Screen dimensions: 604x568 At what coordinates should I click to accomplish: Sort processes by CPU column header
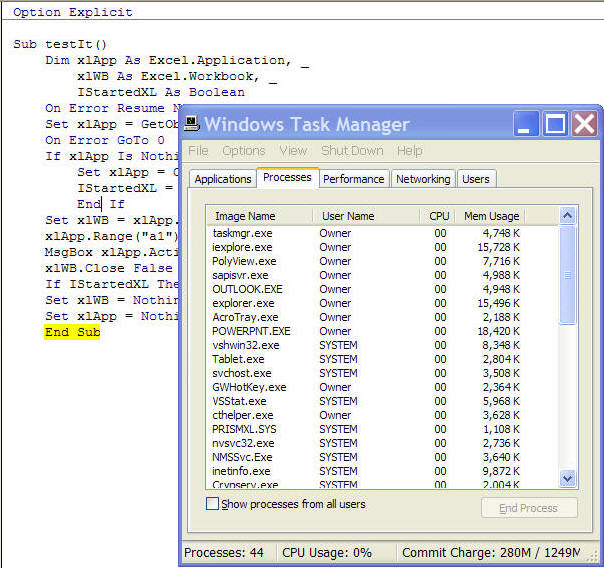point(438,216)
